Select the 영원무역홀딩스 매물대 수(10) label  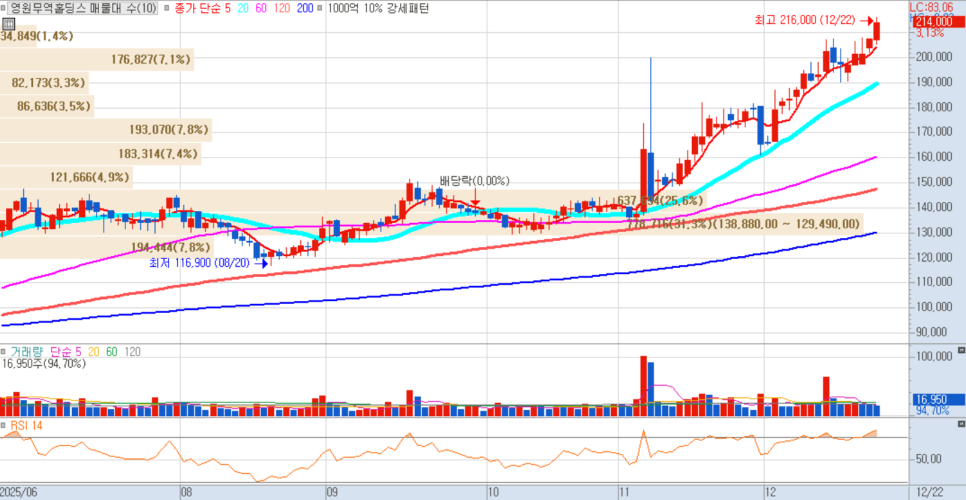(x=83, y=9)
